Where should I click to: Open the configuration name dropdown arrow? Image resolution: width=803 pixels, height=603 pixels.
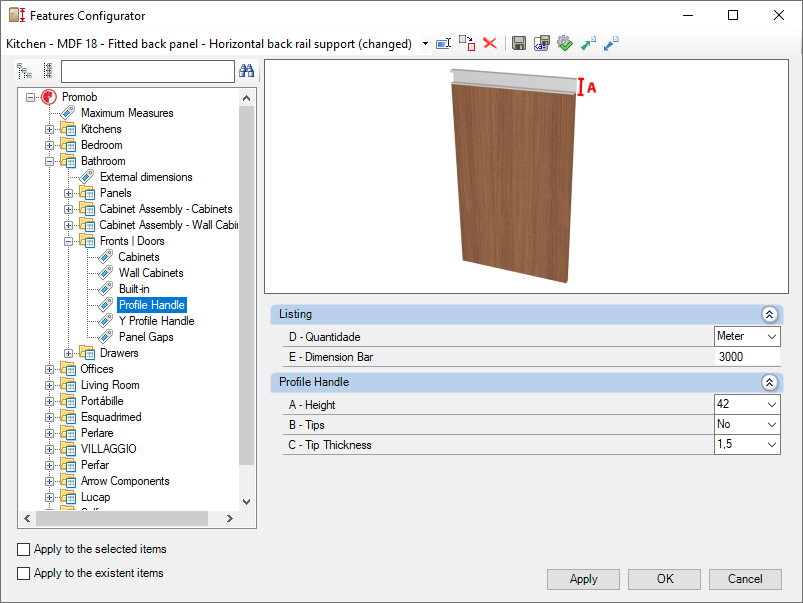coord(425,44)
